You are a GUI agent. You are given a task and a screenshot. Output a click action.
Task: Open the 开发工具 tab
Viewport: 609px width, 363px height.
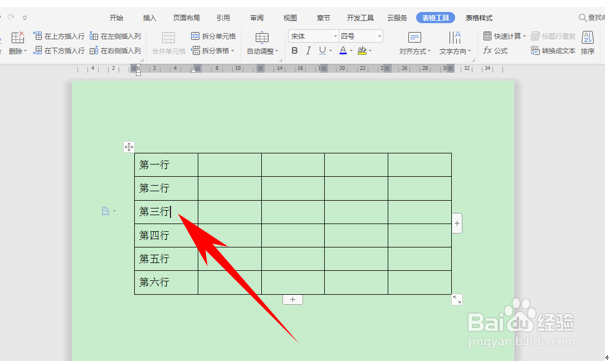[x=360, y=18]
